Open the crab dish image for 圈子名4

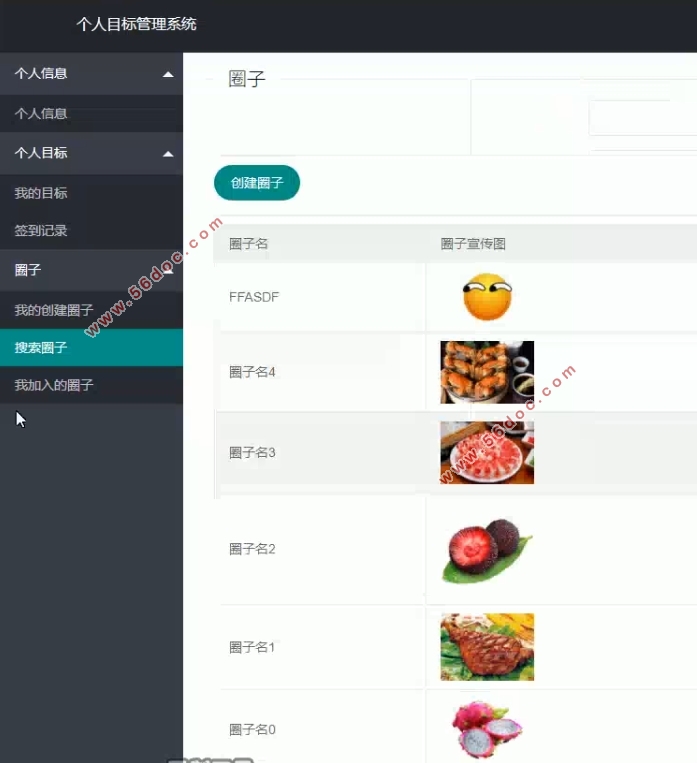pyautogui.click(x=487, y=372)
